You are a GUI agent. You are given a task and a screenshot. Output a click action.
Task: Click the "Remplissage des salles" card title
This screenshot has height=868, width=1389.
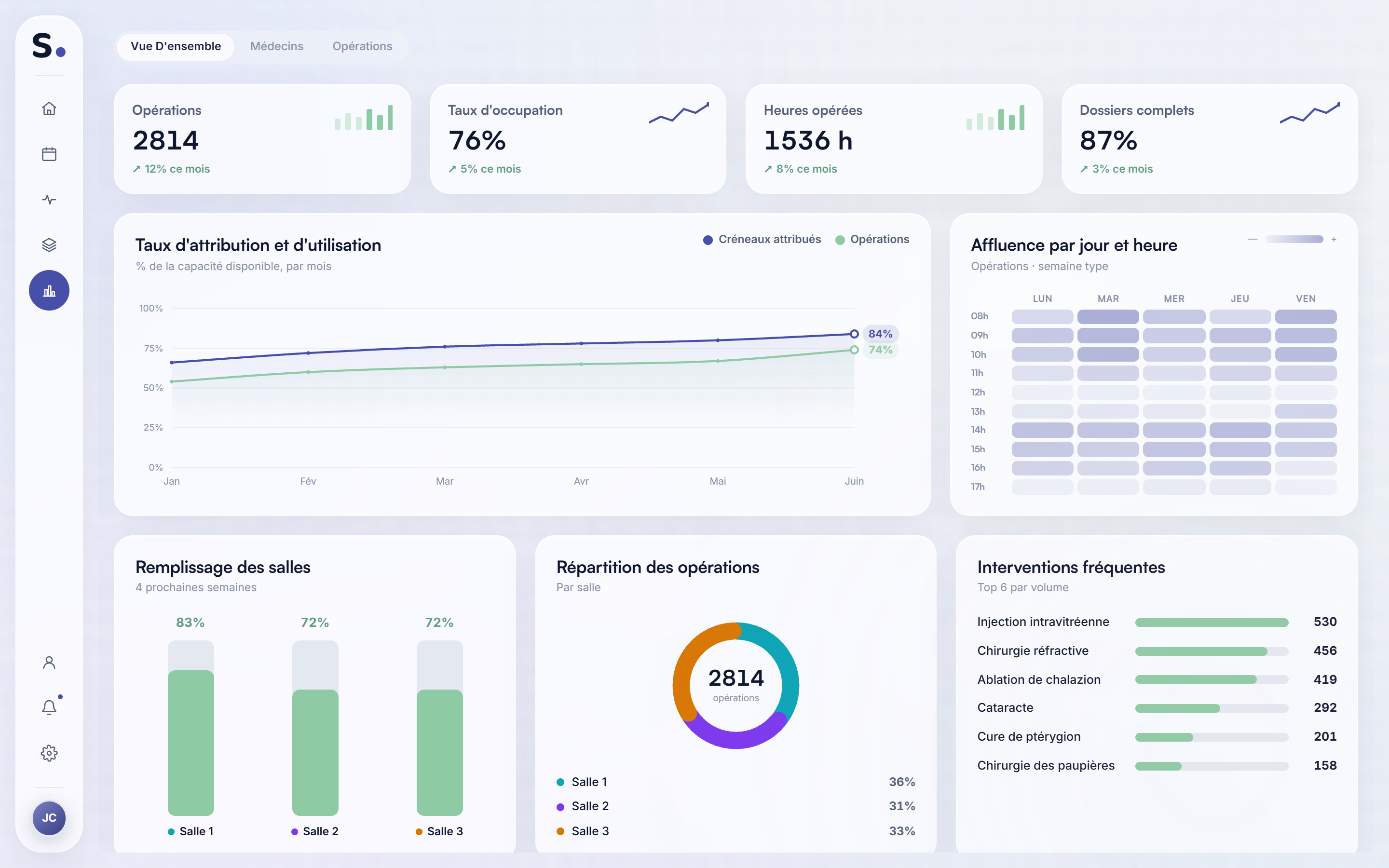[x=223, y=567]
